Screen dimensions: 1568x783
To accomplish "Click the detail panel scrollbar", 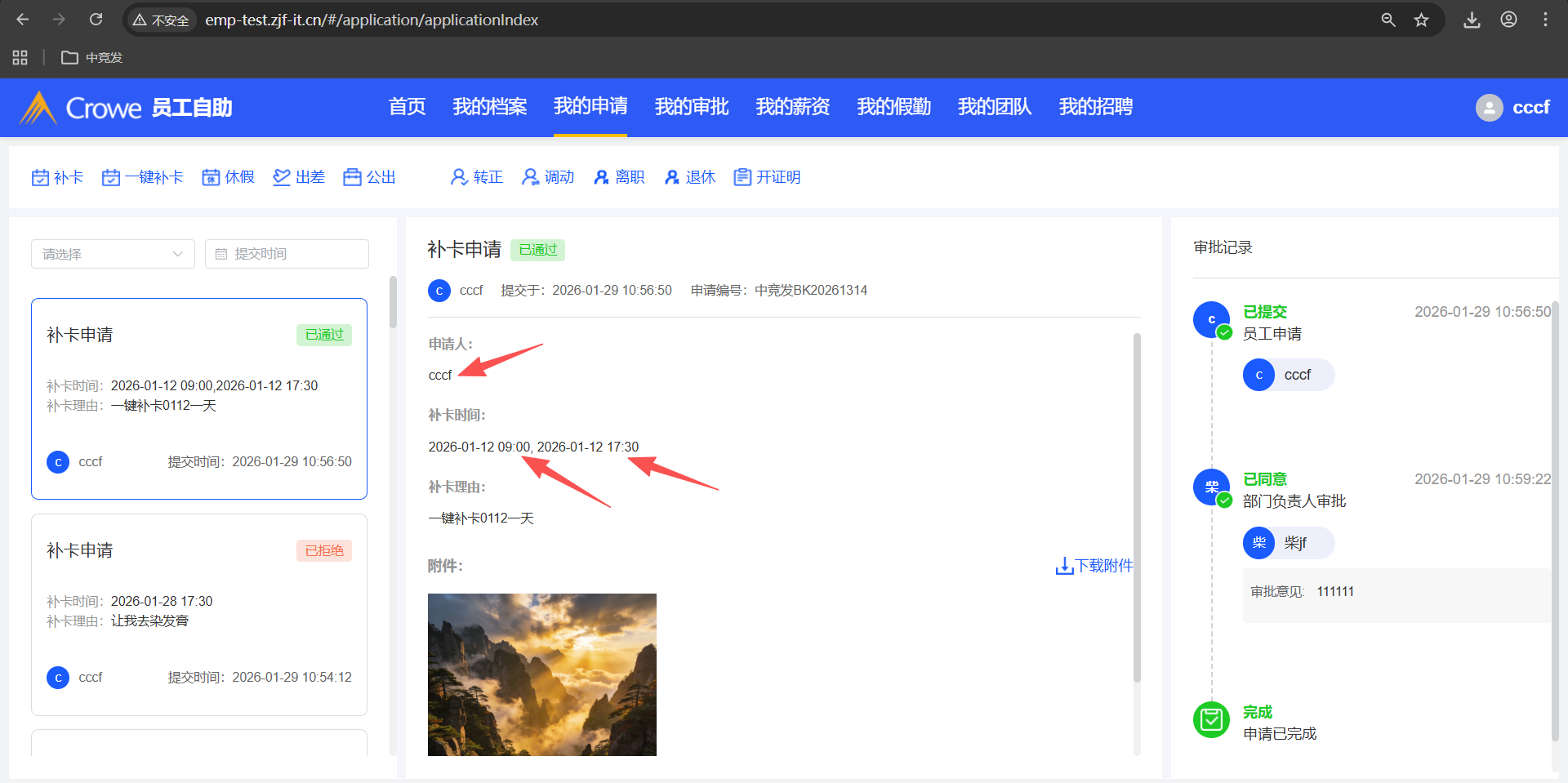I will pos(1137,508).
